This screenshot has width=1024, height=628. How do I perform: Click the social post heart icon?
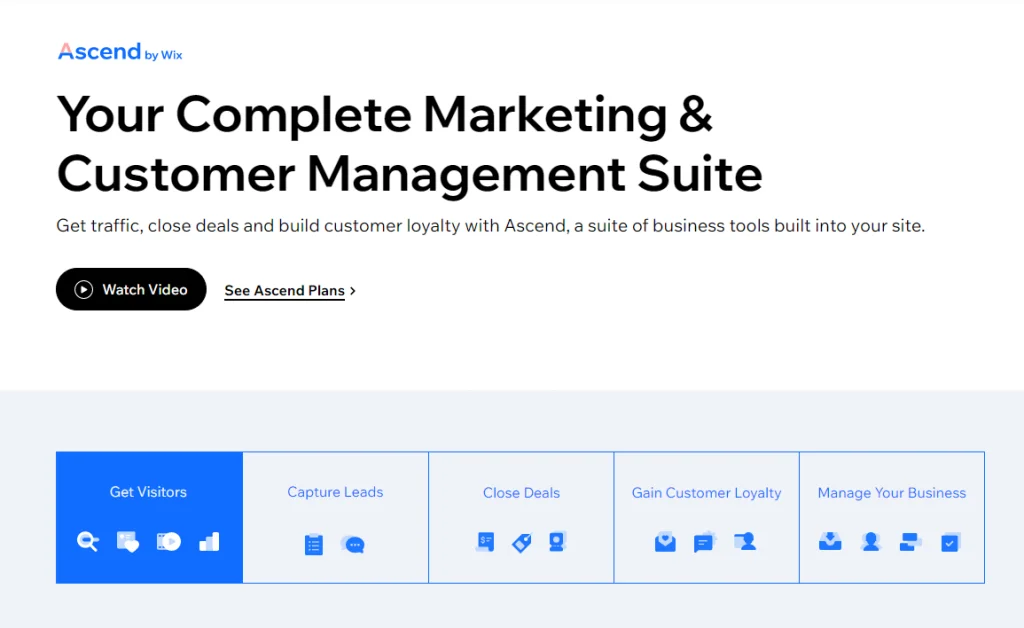(128, 542)
